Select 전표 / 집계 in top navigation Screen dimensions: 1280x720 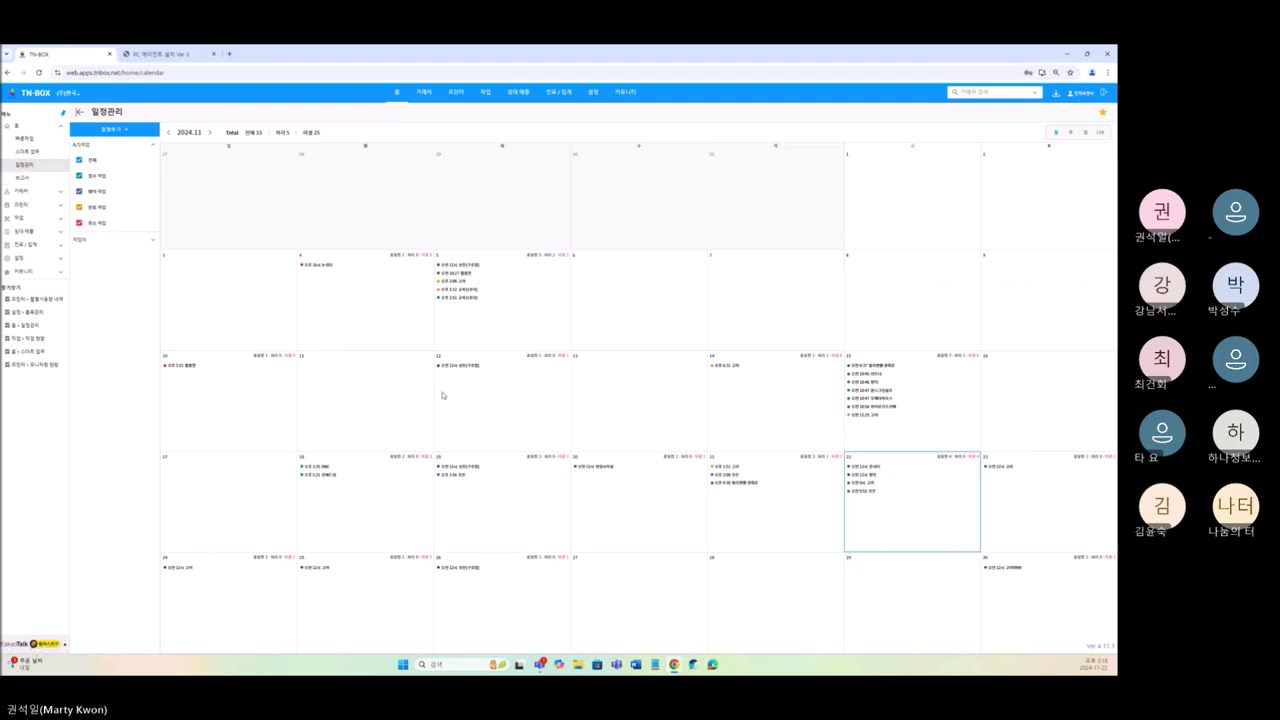click(559, 92)
